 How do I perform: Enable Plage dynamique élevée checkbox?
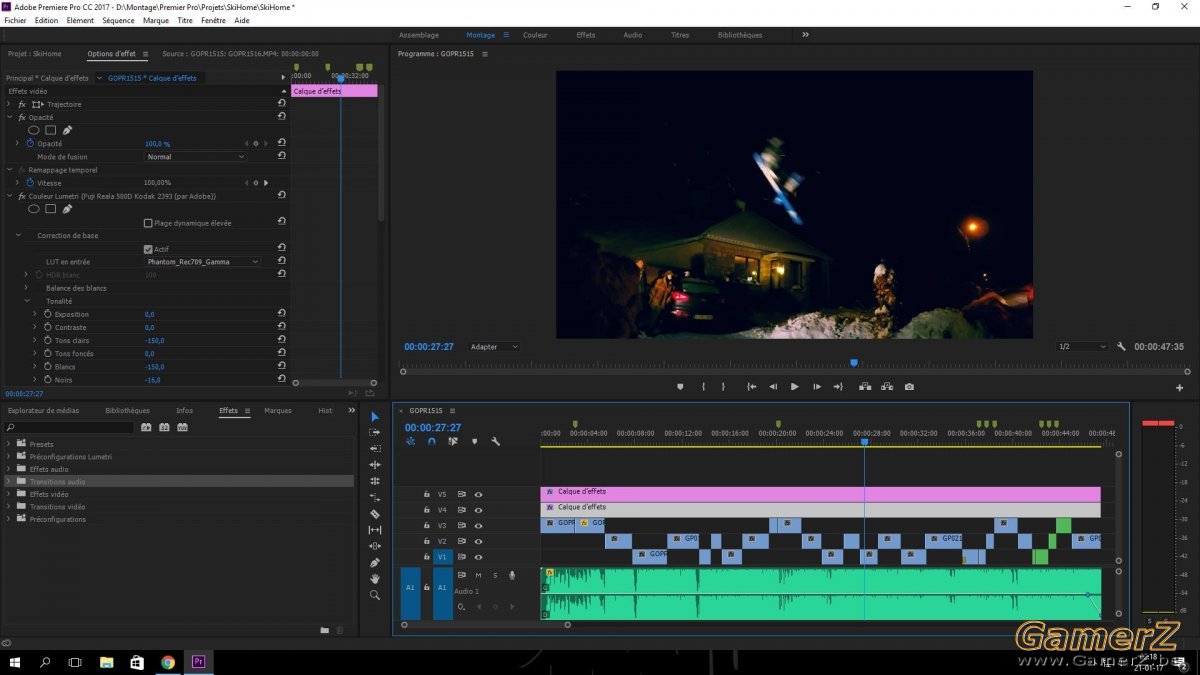(148, 223)
